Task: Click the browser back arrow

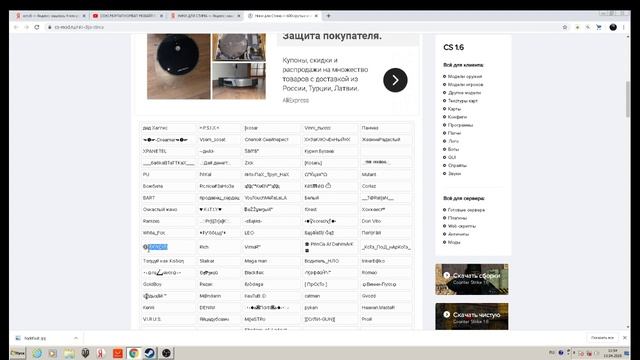Action: point(16,27)
